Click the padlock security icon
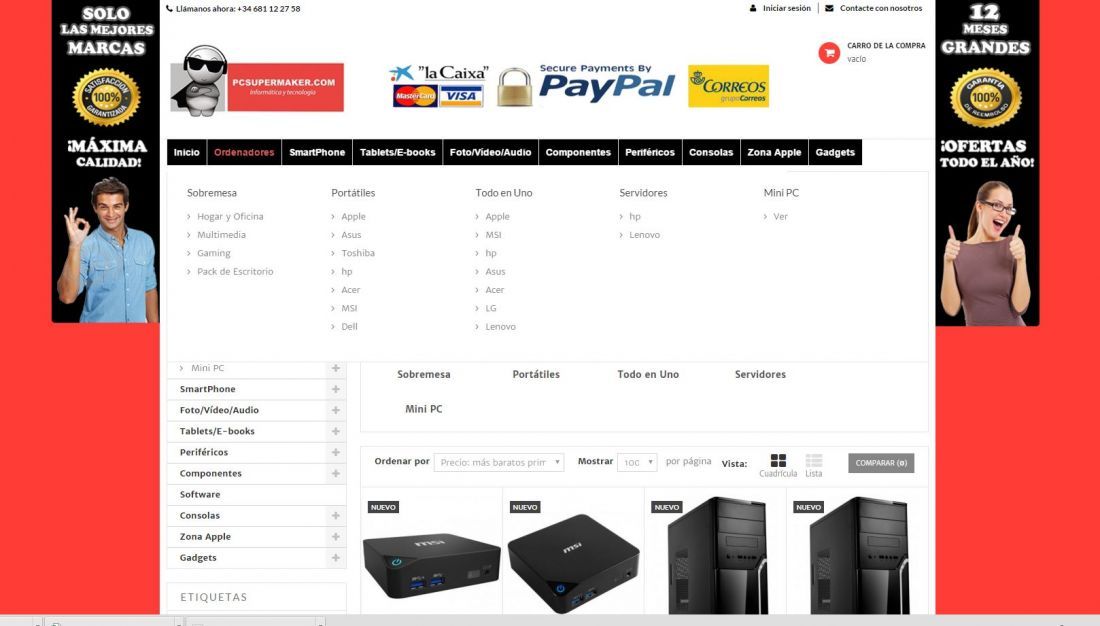The image size is (1100, 626). coord(514,86)
